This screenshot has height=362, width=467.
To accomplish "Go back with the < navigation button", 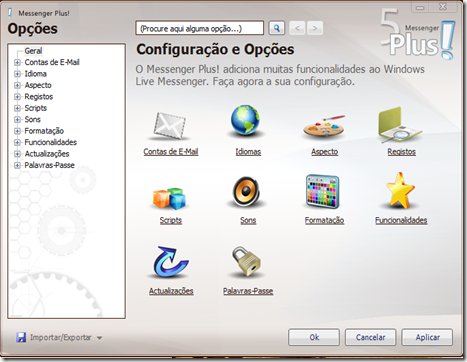I will [297, 28].
